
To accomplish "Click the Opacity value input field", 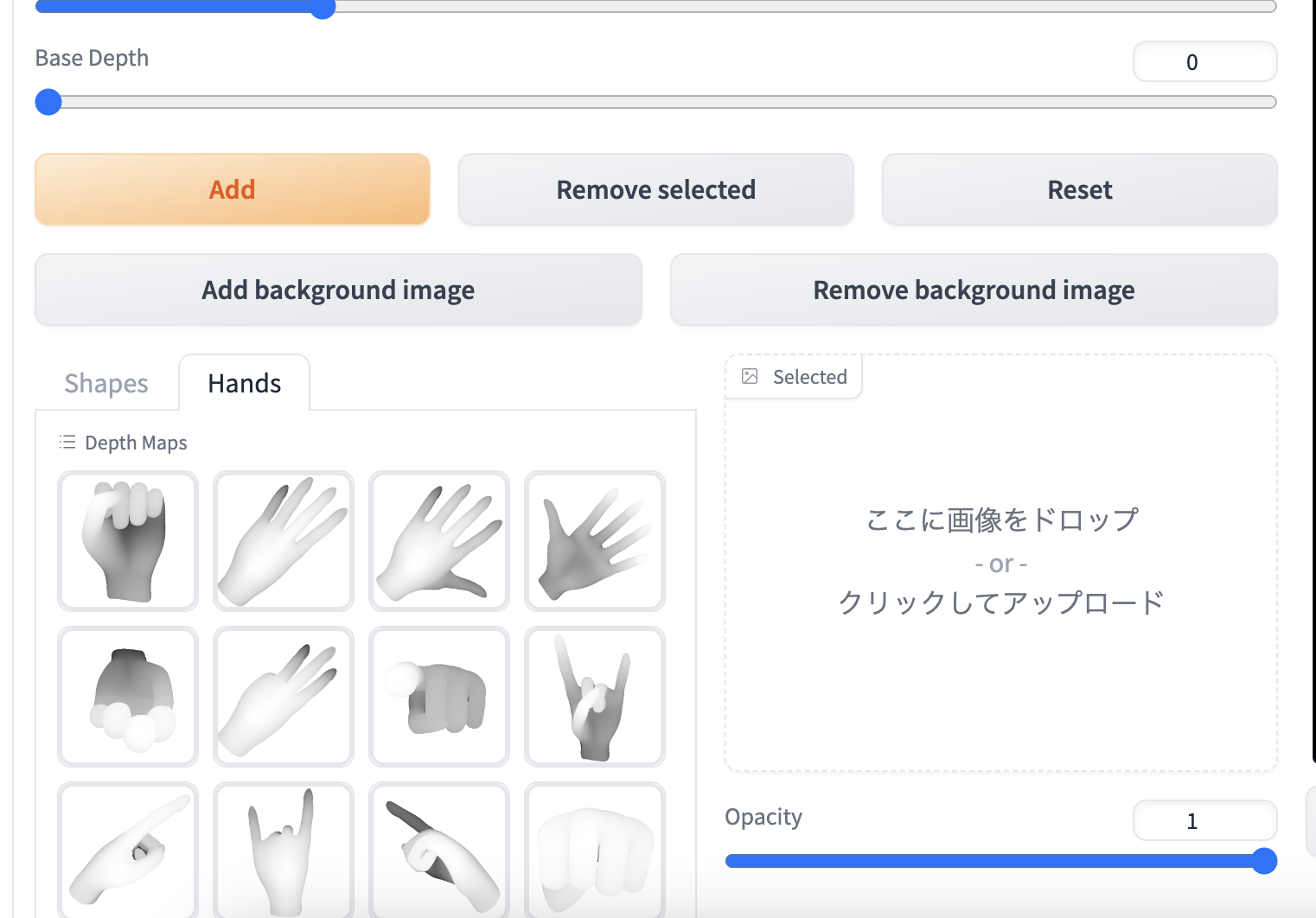I will tap(1204, 820).
